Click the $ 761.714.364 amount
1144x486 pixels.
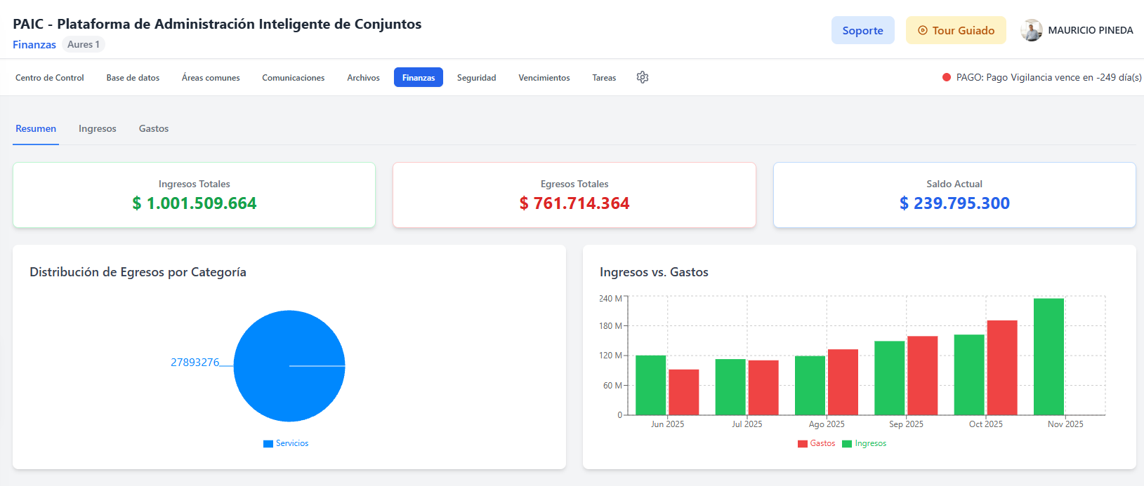click(574, 204)
